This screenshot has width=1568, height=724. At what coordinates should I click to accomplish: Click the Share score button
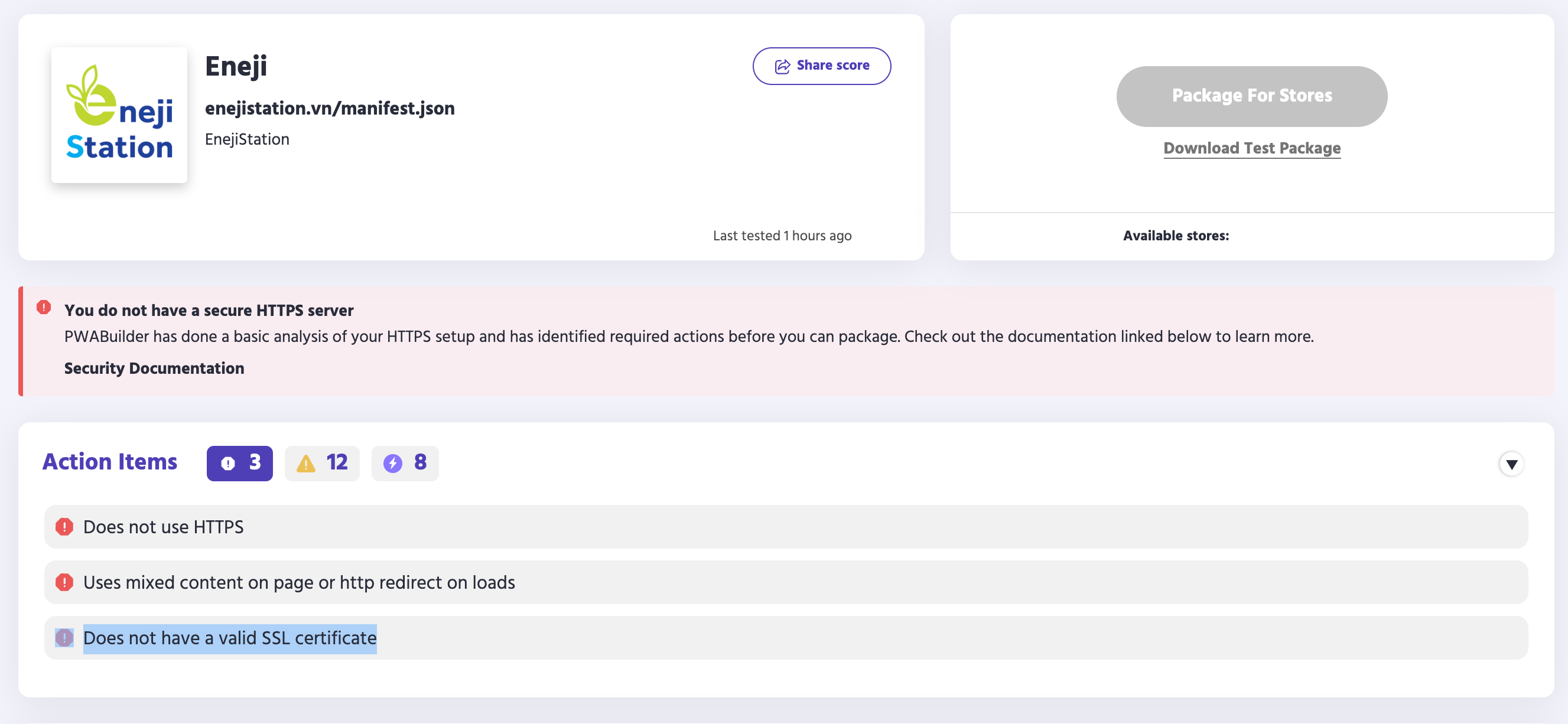(x=822, y=65)
